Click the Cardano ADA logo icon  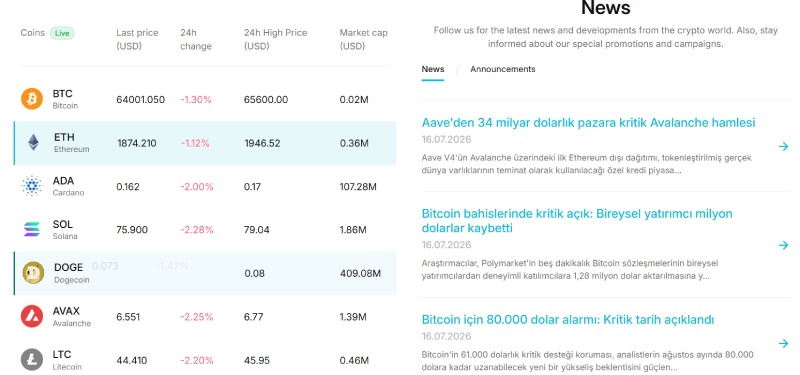[32, 186]
